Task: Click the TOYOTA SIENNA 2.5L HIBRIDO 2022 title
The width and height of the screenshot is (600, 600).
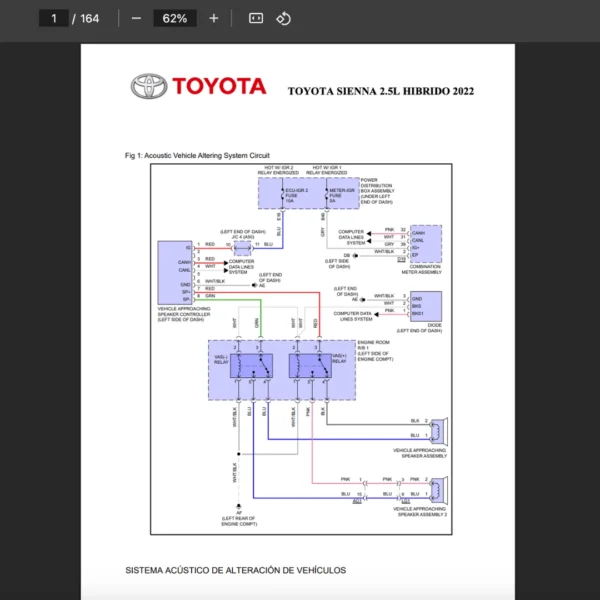Action: click(380, 91)
